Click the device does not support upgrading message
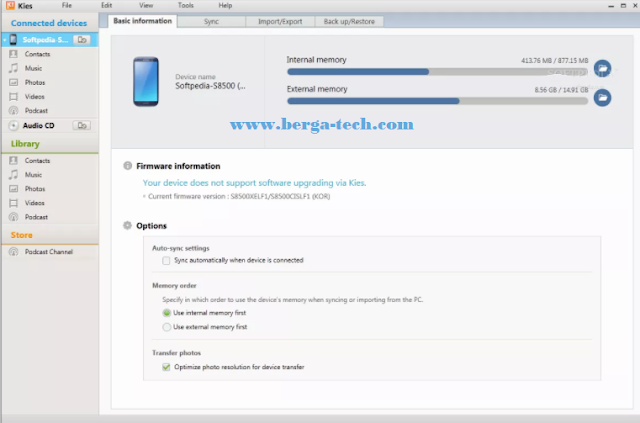 (x=254, y=183)
